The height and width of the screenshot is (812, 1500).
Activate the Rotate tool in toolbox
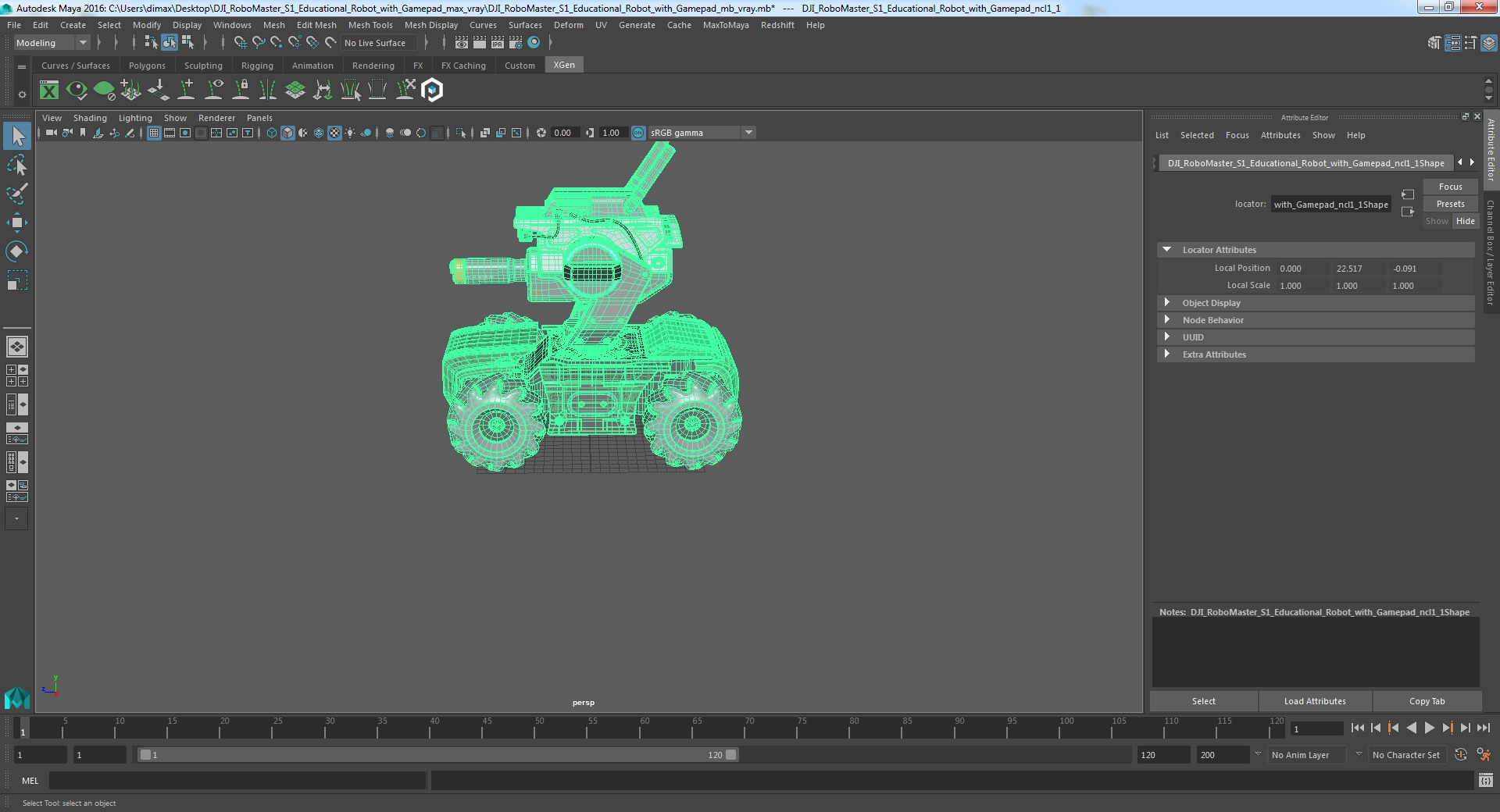point(17,251)
